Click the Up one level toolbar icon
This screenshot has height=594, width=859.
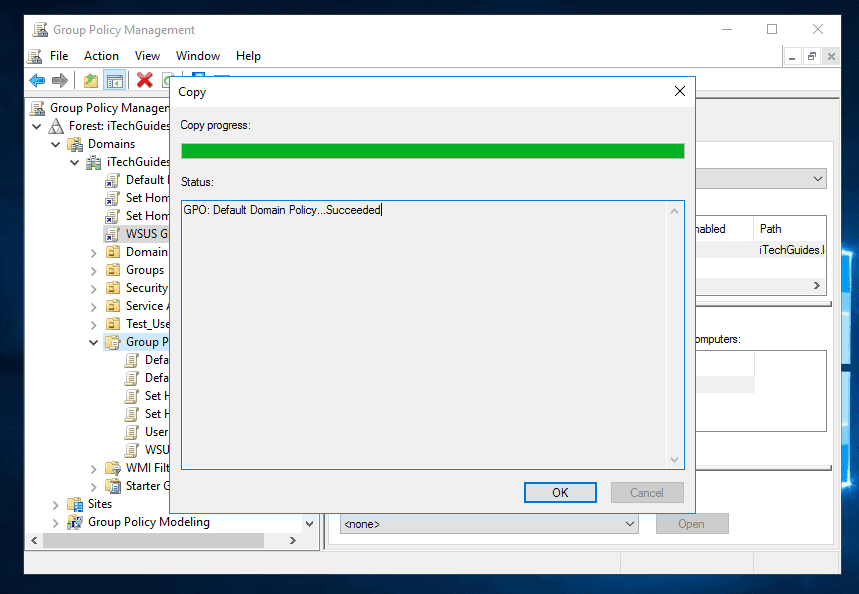pyautogui.click(x=90, y=81)
